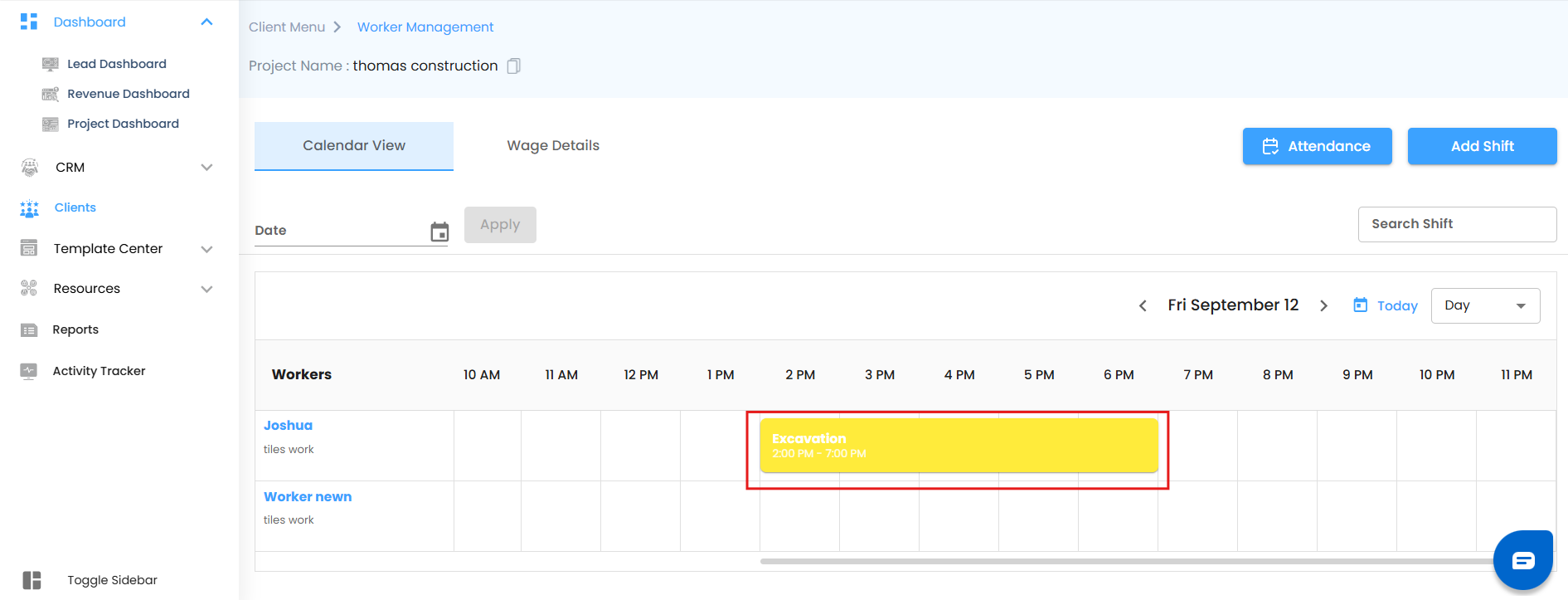
Task: Click the Add Shift button
Action: 1482,146
